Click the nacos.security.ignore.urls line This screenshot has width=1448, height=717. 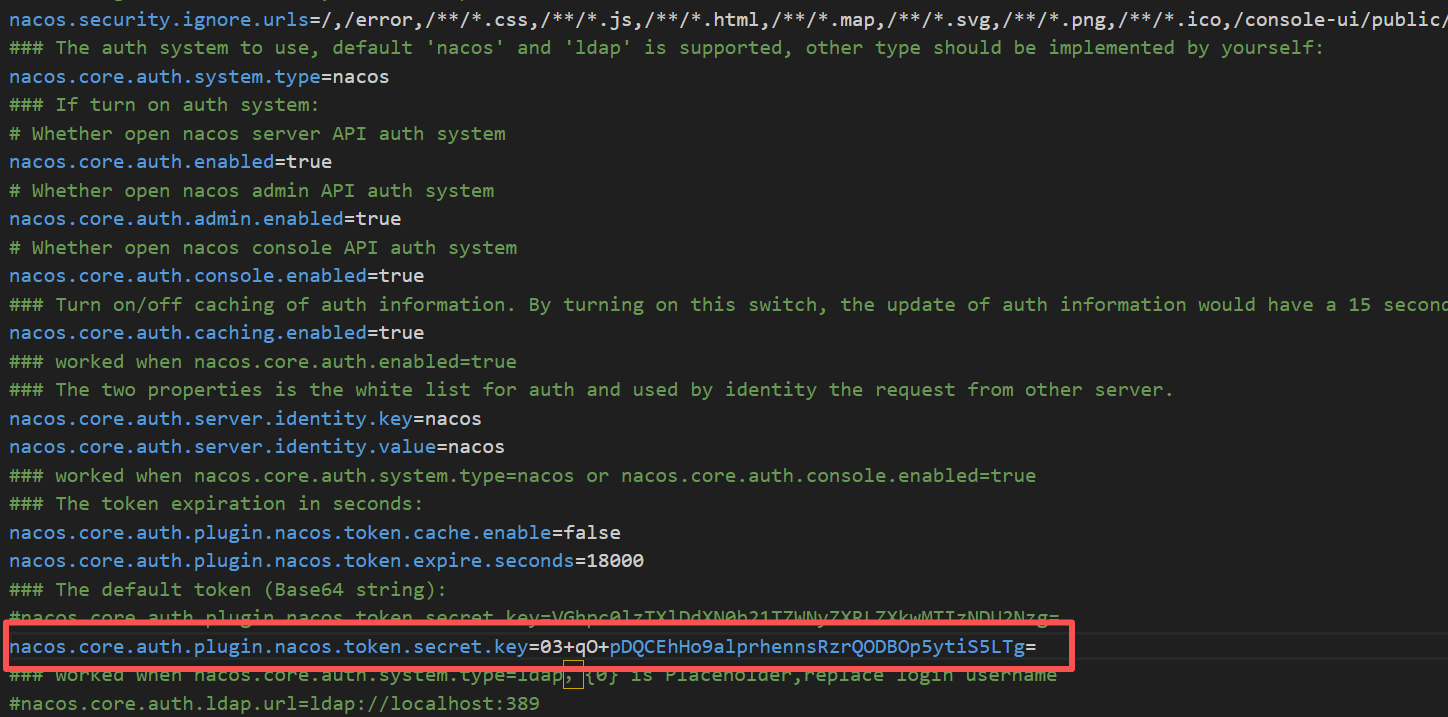(728, 19)
